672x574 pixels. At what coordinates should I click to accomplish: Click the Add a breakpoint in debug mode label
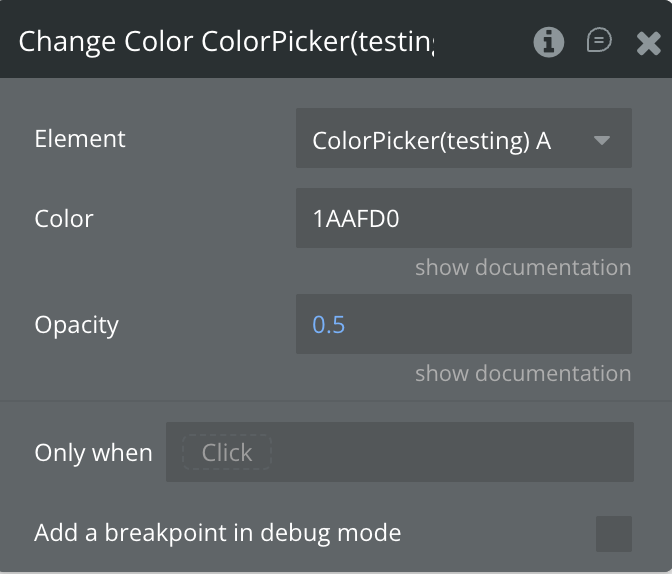(217, 533)
